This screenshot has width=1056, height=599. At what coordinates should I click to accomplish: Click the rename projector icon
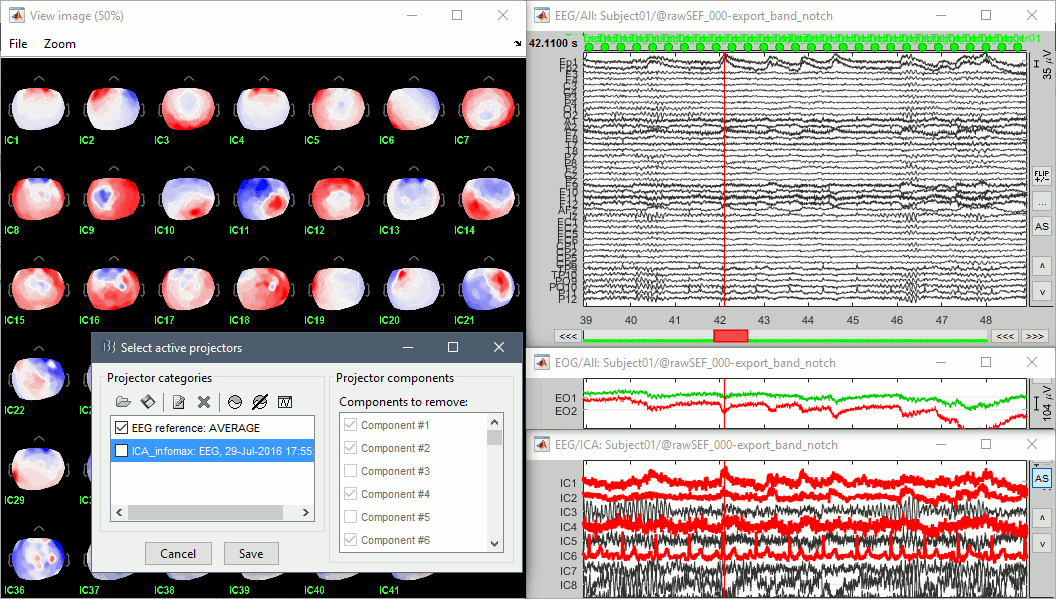click(179, 402)
